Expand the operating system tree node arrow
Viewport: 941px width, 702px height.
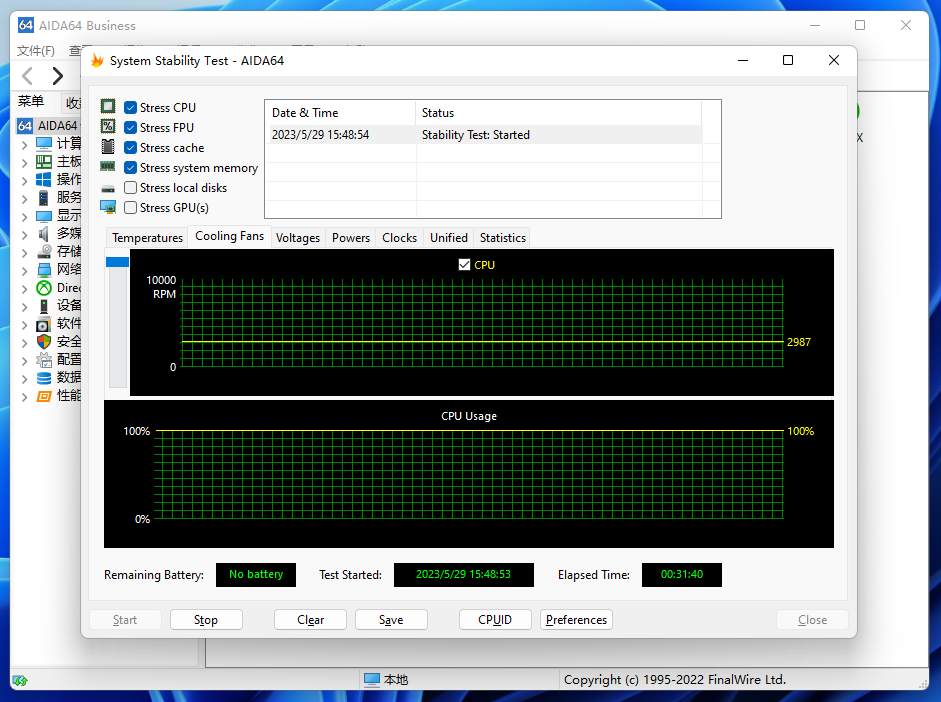(24, 181)
